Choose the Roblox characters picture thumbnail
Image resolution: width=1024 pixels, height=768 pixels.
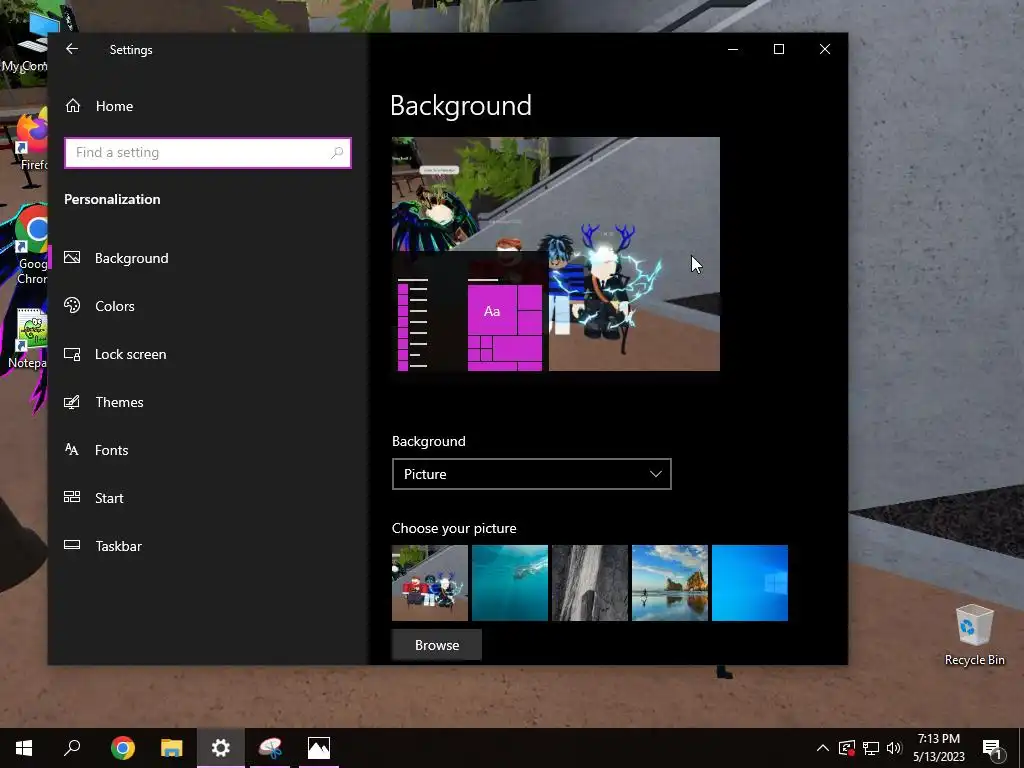430,583
